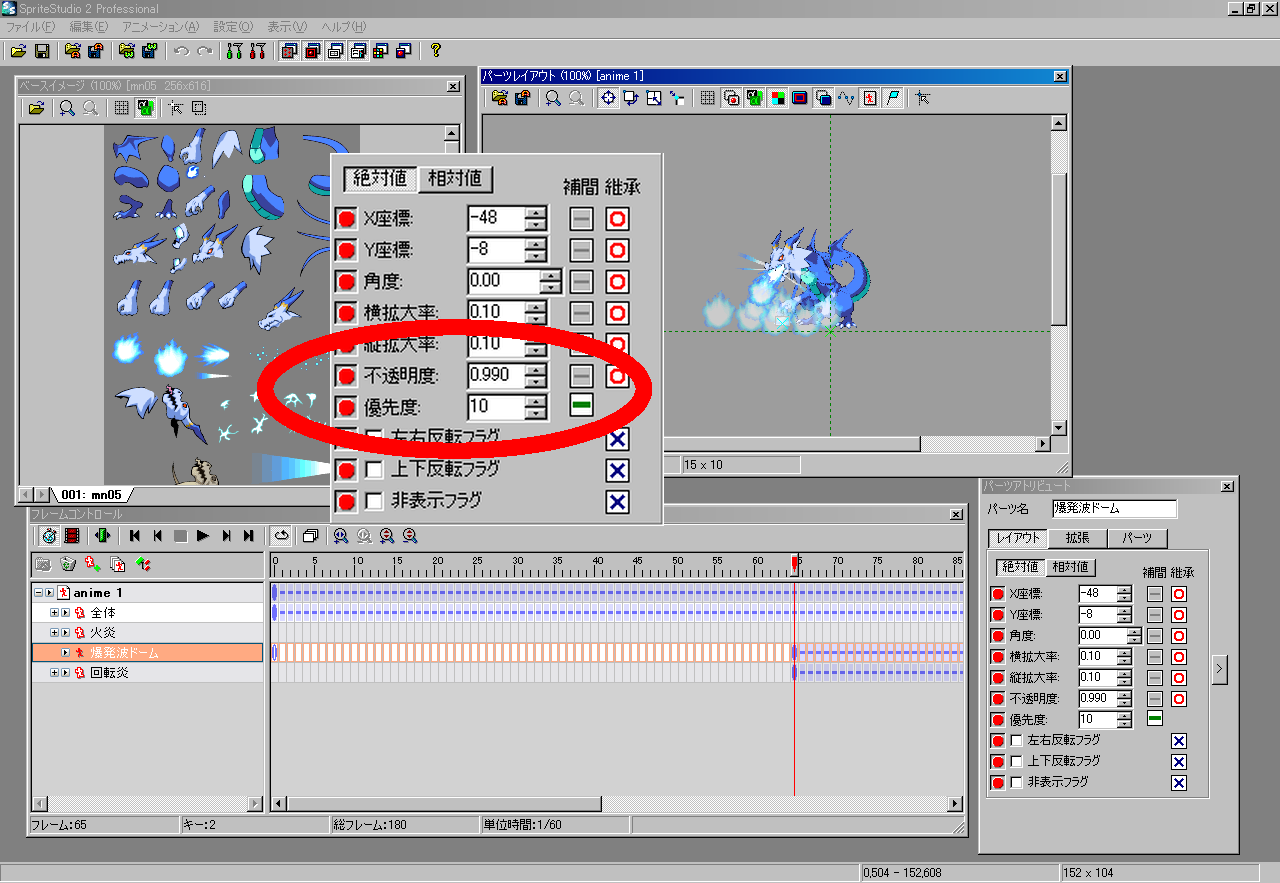Viewport: 1280px width, 883px height.
Task: Click the arrow toggle beside 爆発波ドーム row
Action: click(66, 652)
